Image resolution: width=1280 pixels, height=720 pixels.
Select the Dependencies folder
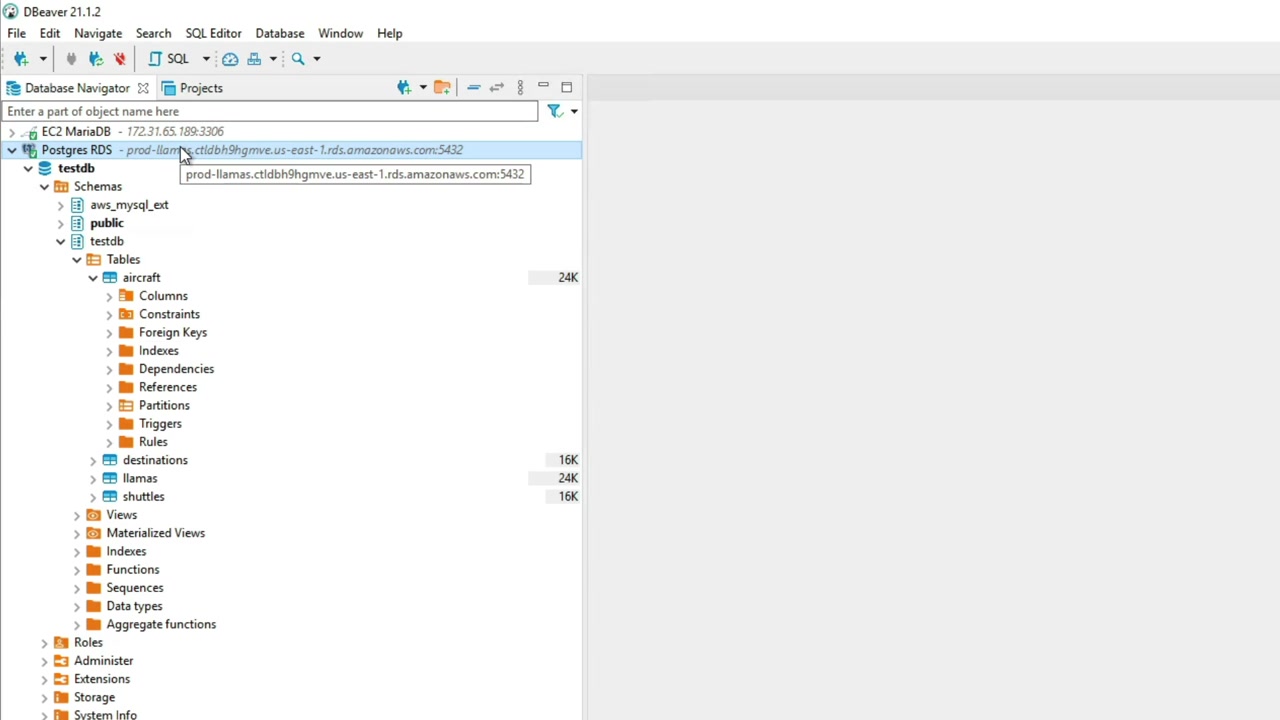176,369
